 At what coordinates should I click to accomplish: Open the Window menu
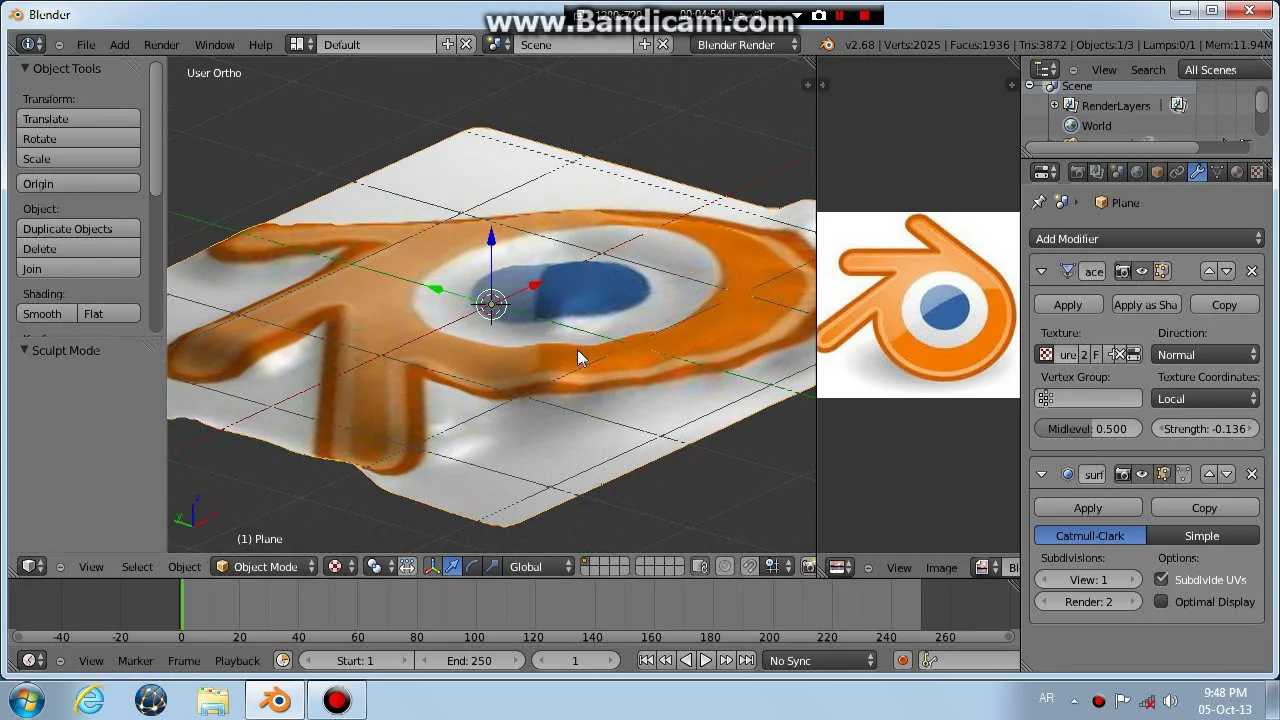[x=214, y=44]
